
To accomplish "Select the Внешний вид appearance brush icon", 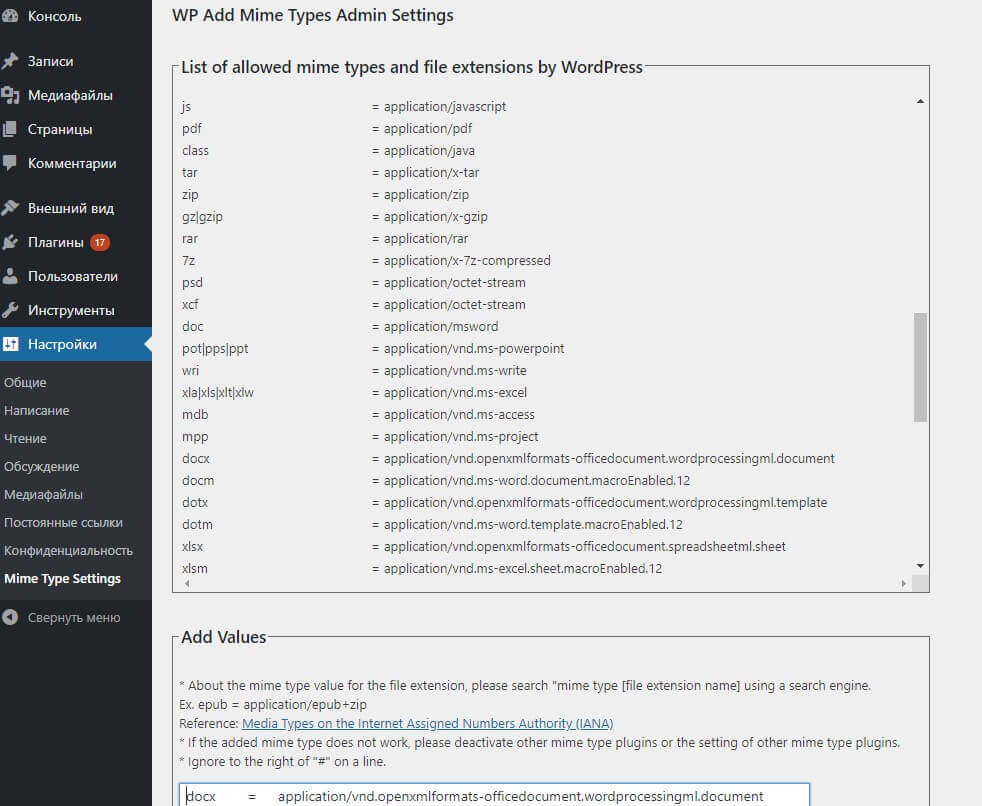I will [13, 207].
